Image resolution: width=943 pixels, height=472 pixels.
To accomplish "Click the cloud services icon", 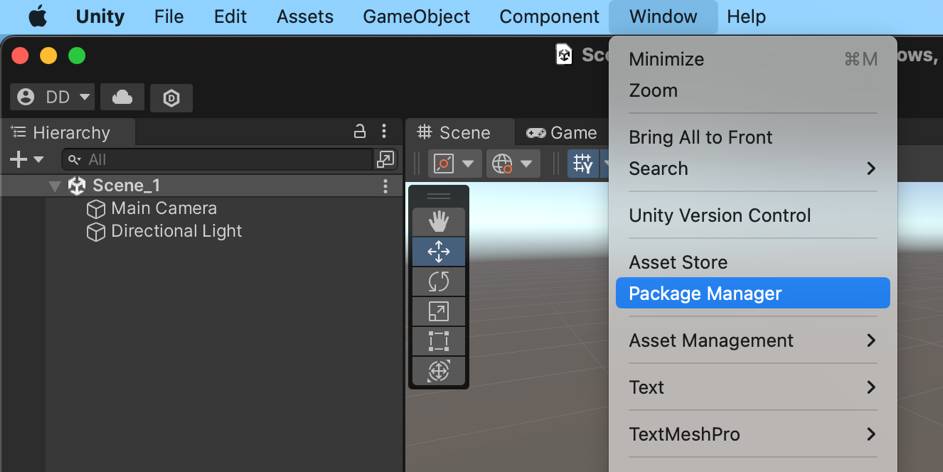I will [122, 97].
